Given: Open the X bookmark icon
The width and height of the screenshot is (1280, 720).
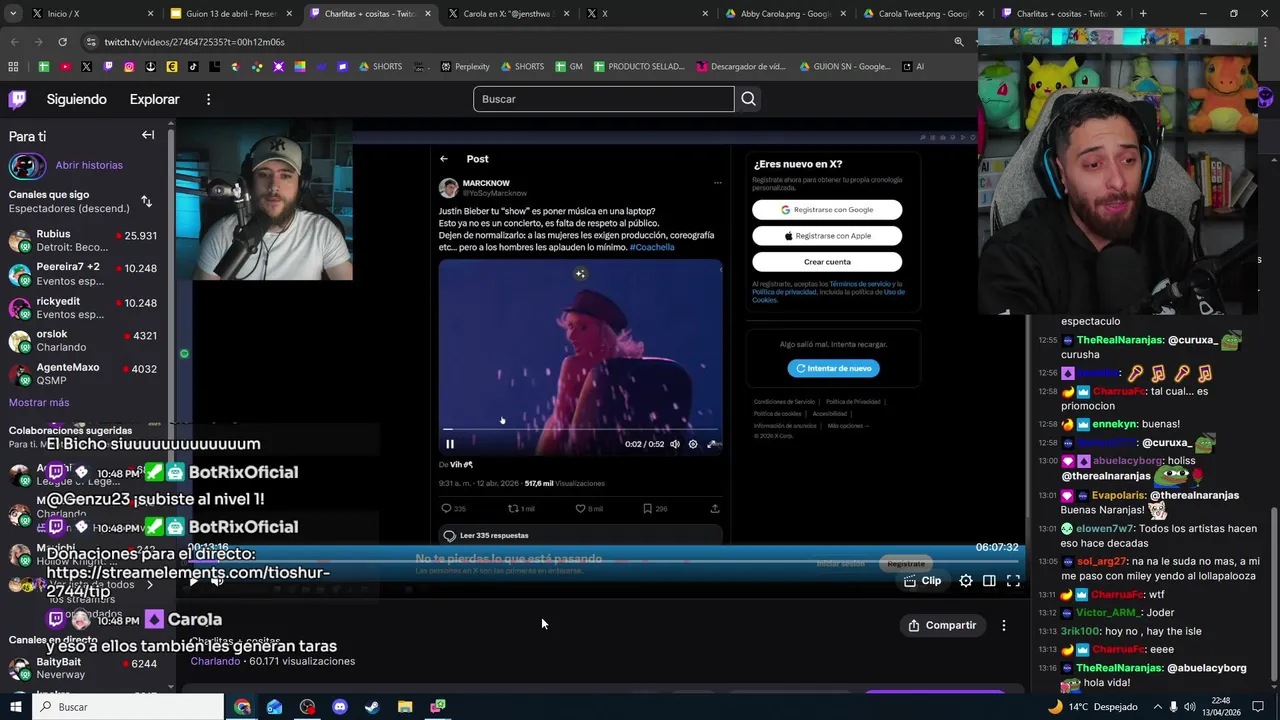Looking at the screenshot, I should tap(86, 67).
